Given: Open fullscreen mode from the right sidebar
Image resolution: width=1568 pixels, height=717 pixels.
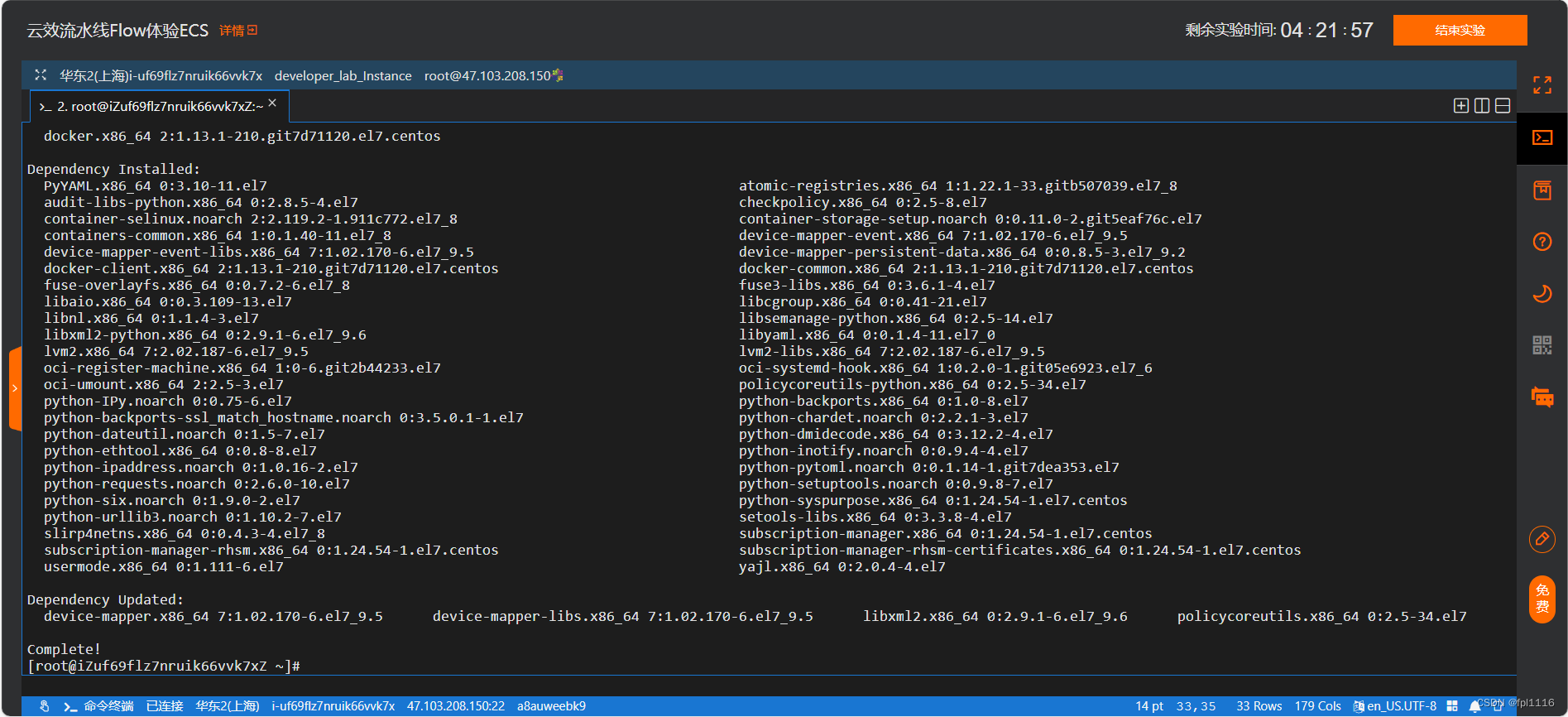Looking at the screenshot, I should tap(1542, 84).
